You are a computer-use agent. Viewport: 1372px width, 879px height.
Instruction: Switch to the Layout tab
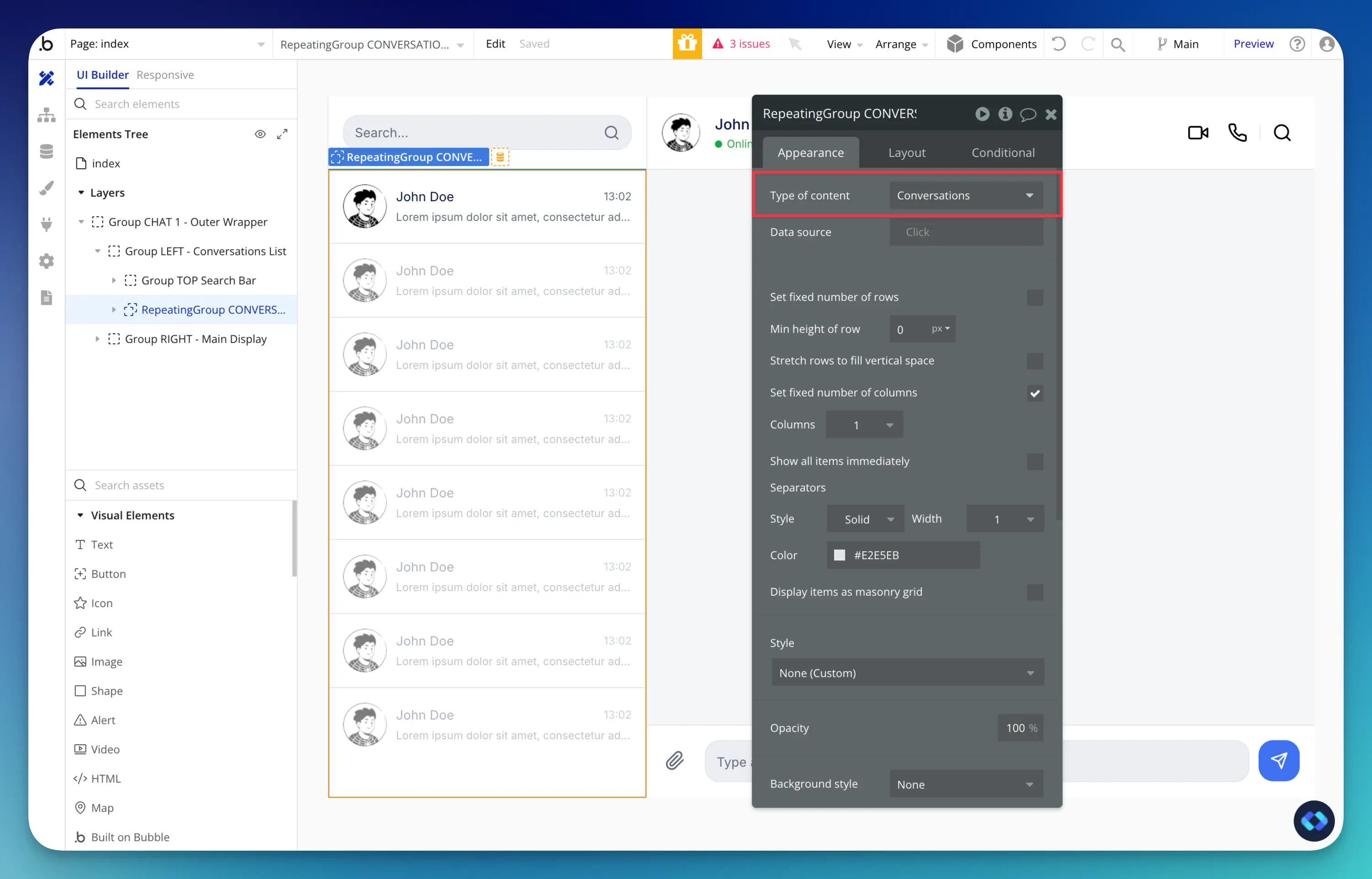tap(906, 152)
